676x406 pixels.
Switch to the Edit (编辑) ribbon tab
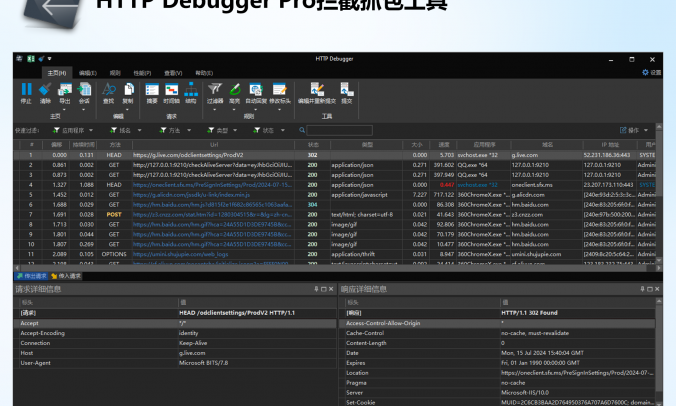click(88, 73)
